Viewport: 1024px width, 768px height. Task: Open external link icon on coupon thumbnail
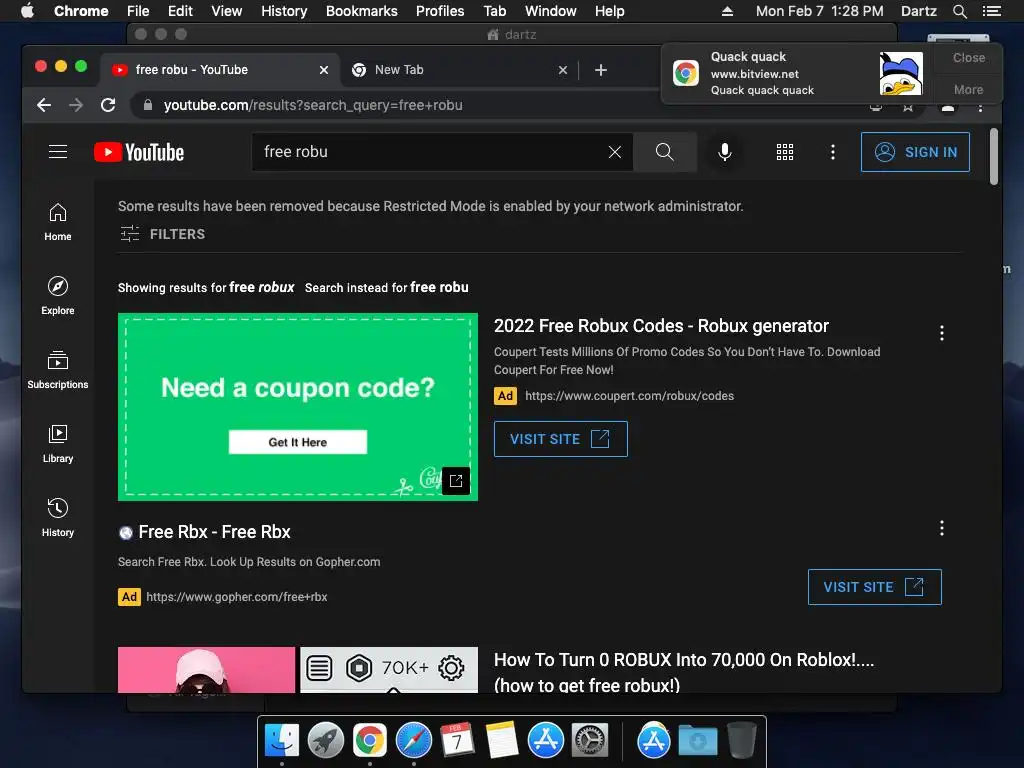click(x=456, y=481)
